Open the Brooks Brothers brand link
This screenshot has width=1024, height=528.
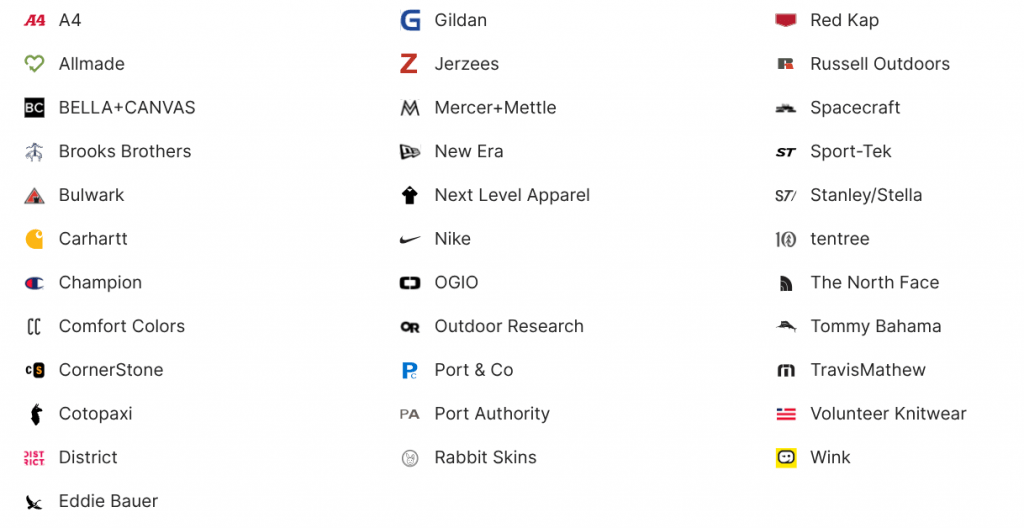[x=124, y=152]
